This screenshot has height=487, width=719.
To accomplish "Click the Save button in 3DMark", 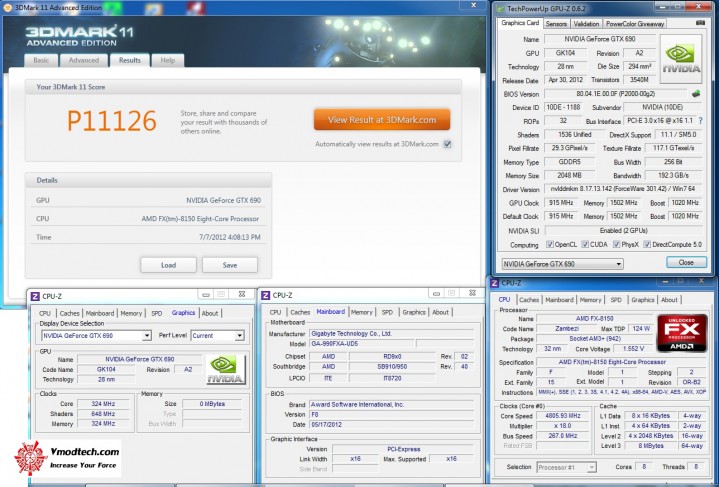I will pos(230,265).
